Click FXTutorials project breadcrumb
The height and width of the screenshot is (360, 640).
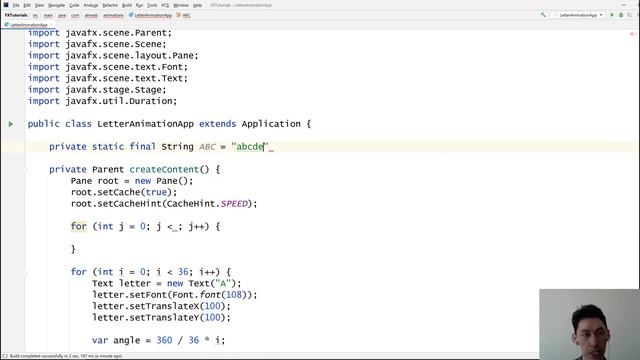coord(16,15)
